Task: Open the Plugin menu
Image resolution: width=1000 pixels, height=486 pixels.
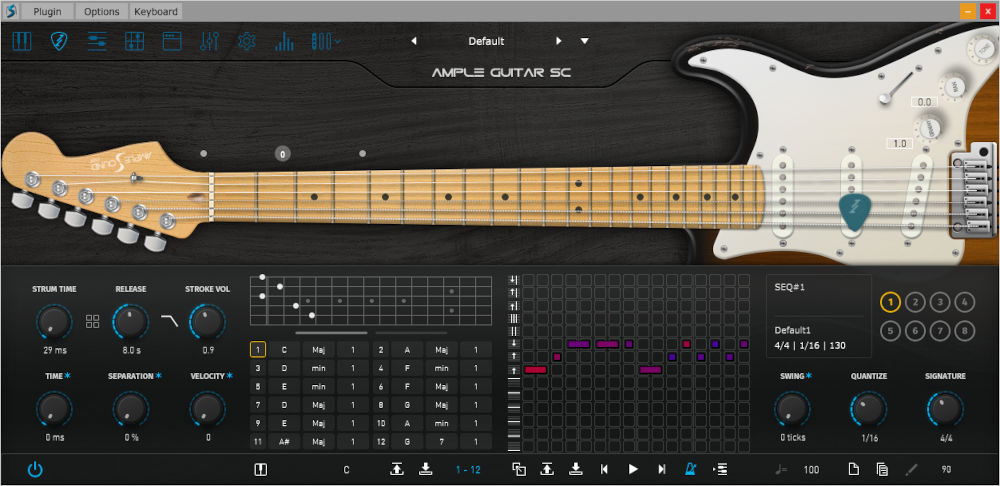Action: [x=47, y=11]
